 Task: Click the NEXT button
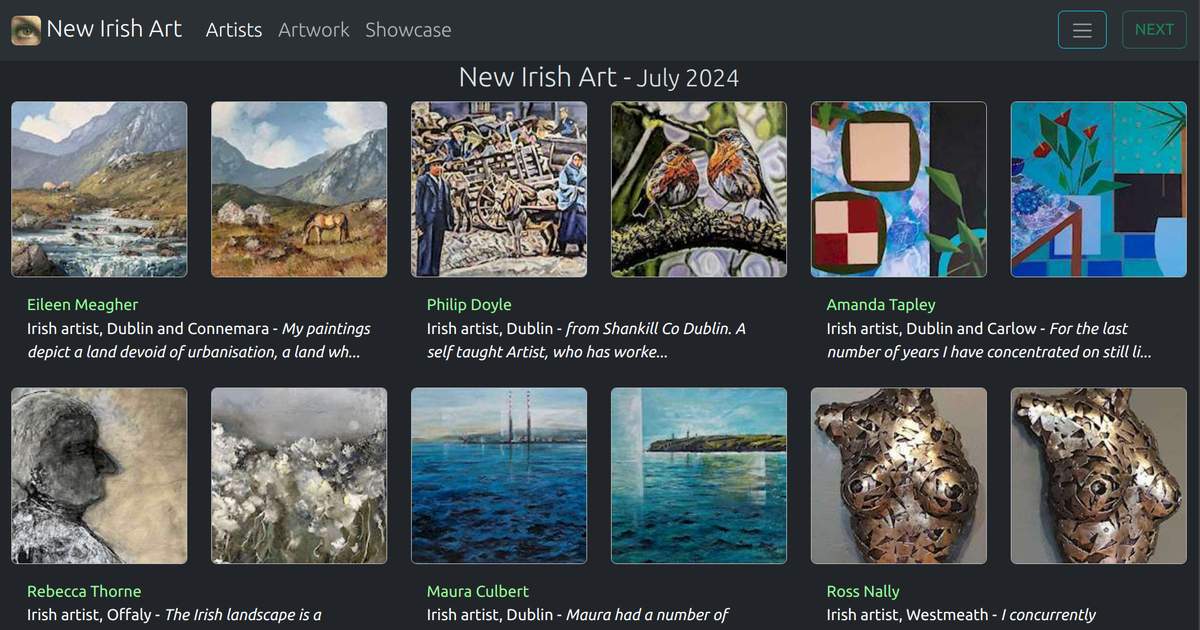[x=1154, y=30]
